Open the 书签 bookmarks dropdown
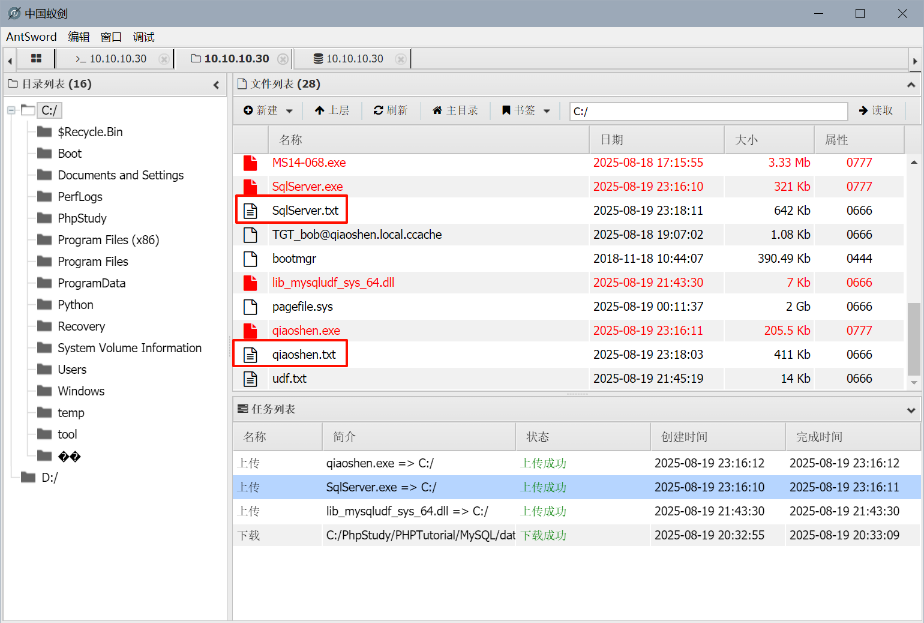 coord(526,111)
